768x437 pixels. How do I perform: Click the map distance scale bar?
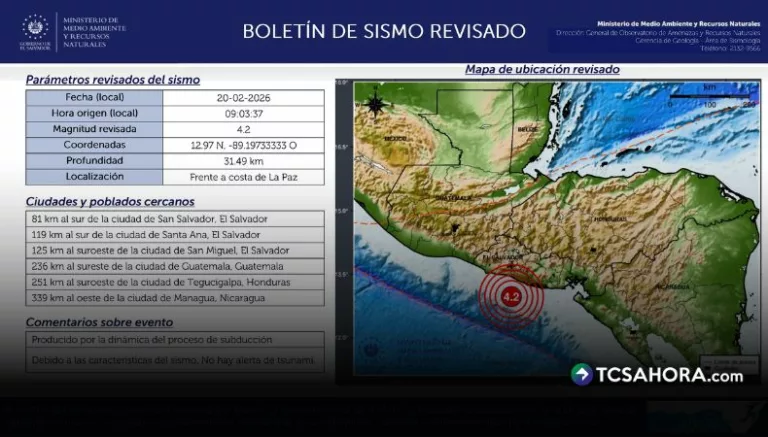712,99
